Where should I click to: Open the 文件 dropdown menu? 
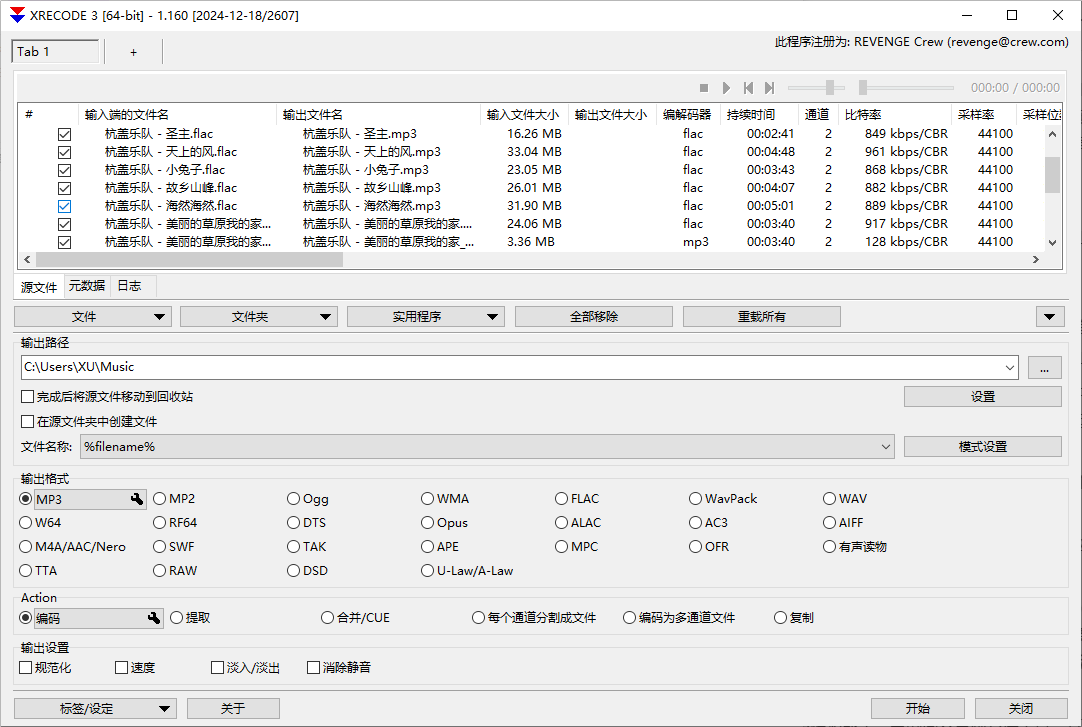tap(92, 316)
